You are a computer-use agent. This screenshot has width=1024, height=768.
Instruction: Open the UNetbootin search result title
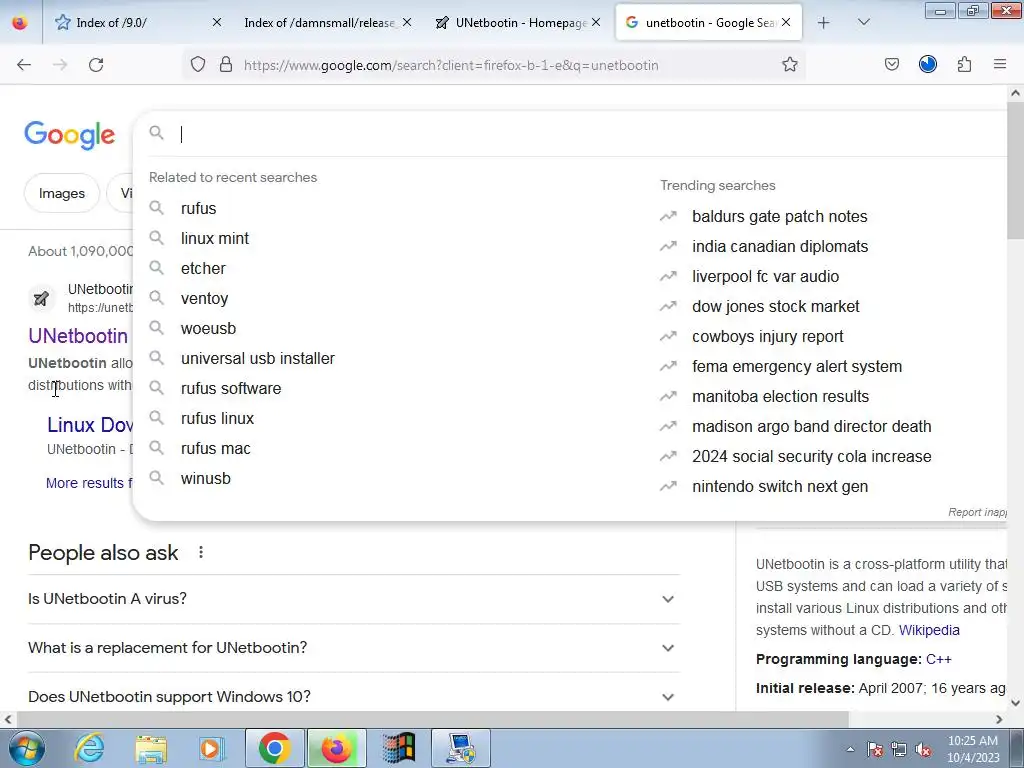click(78, 336)
